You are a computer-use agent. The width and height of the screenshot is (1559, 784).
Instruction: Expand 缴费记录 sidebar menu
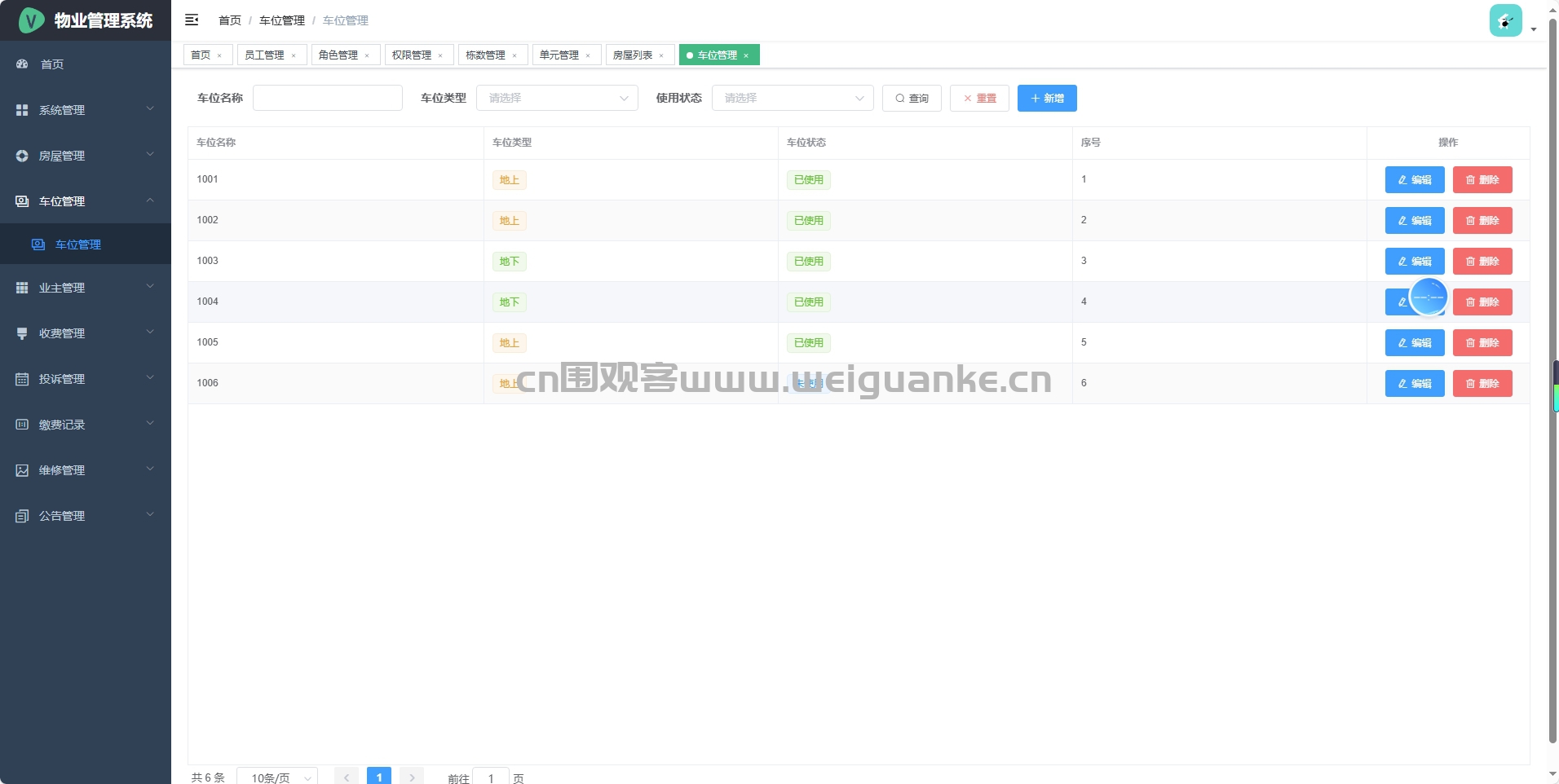click(86, 424)
